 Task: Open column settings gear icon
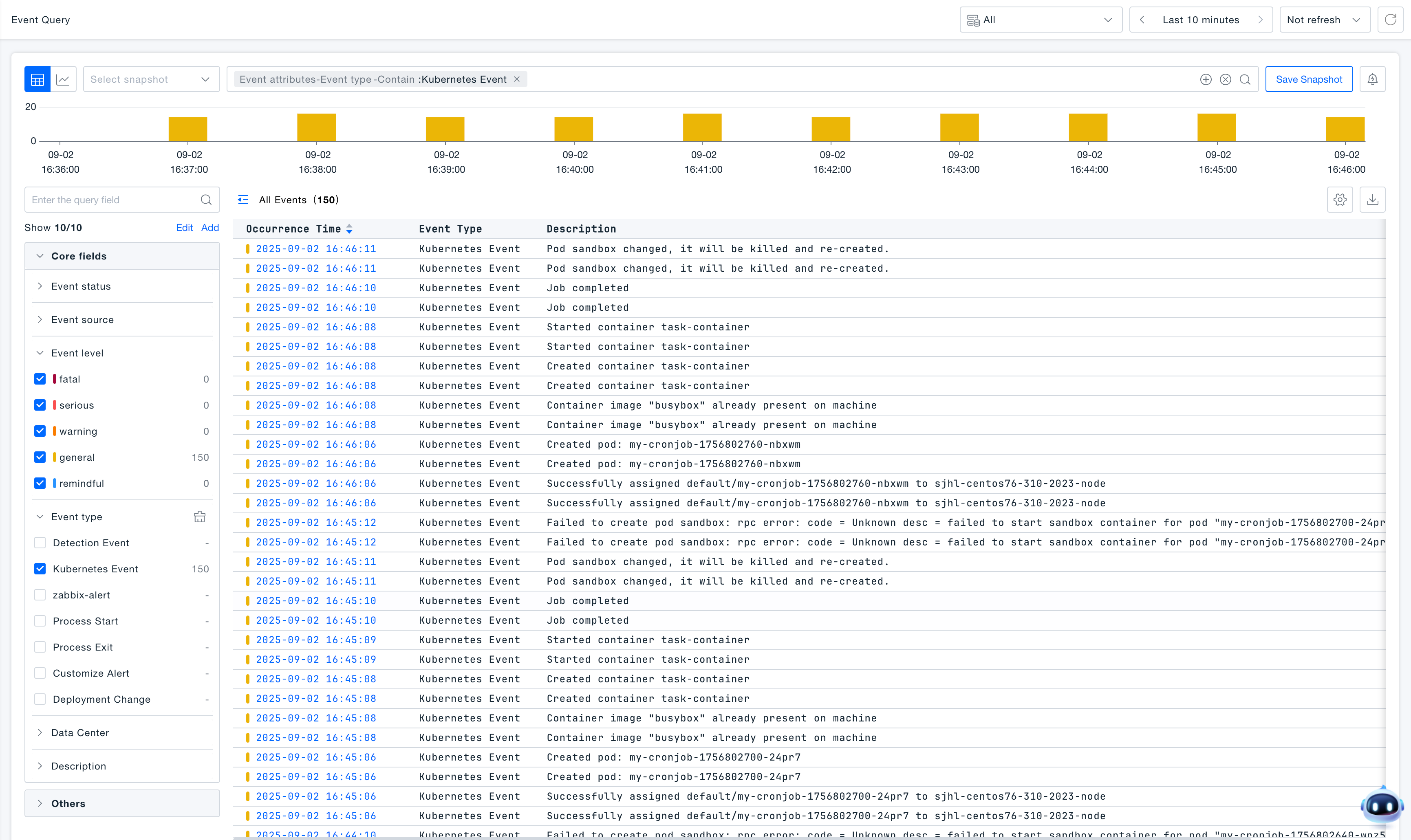coord(1340,200)
